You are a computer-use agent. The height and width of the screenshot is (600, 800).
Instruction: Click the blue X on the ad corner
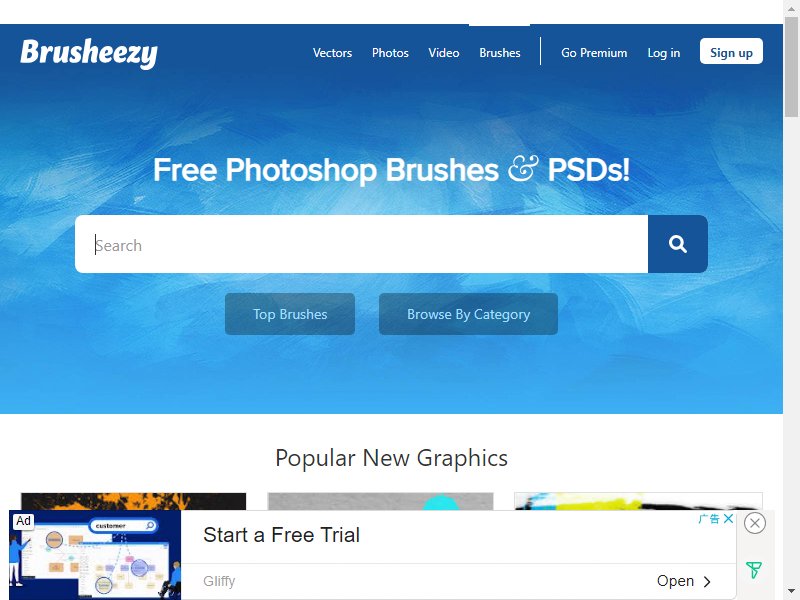click(729, 518)
